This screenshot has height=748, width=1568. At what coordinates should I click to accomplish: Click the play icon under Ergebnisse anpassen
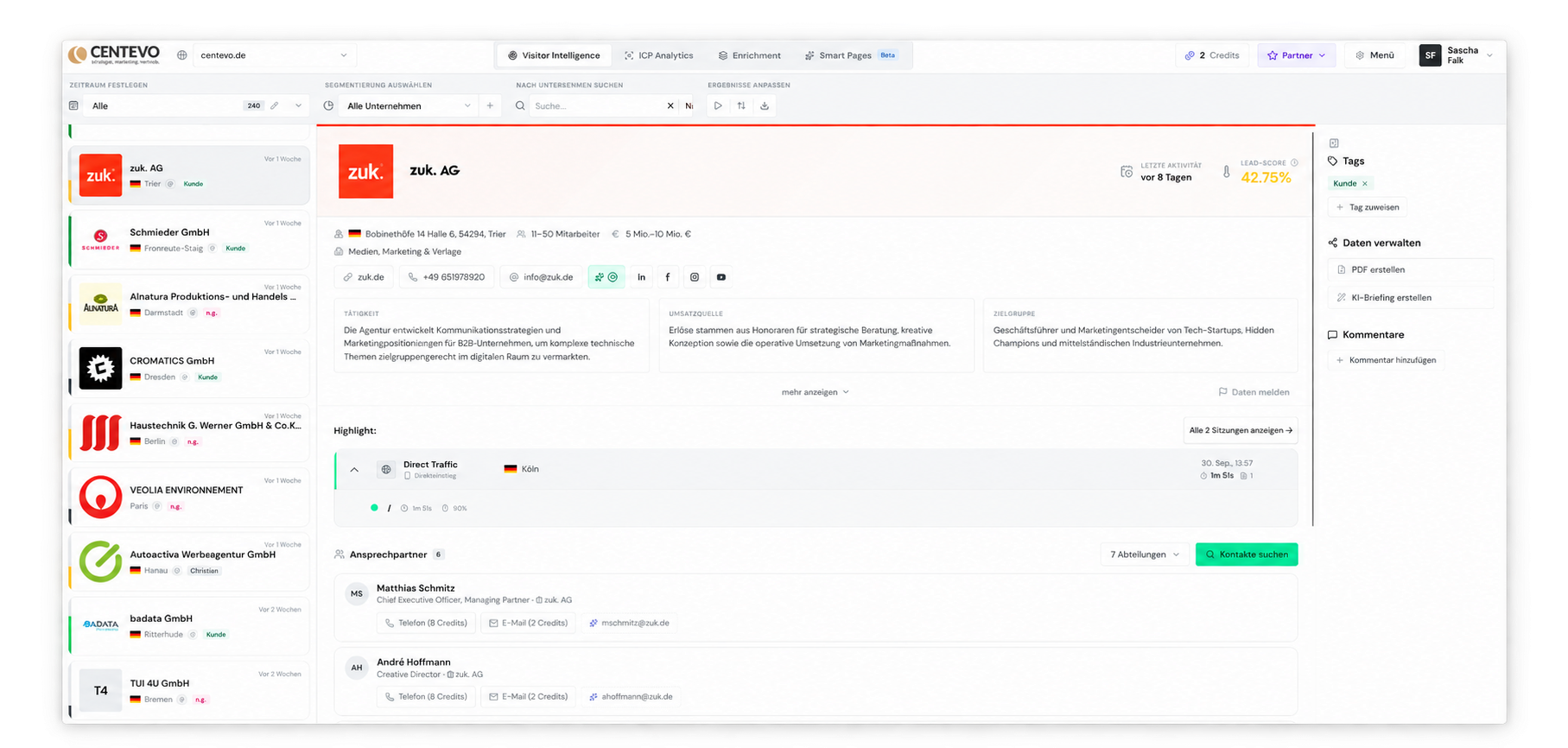tap(718, 105)
